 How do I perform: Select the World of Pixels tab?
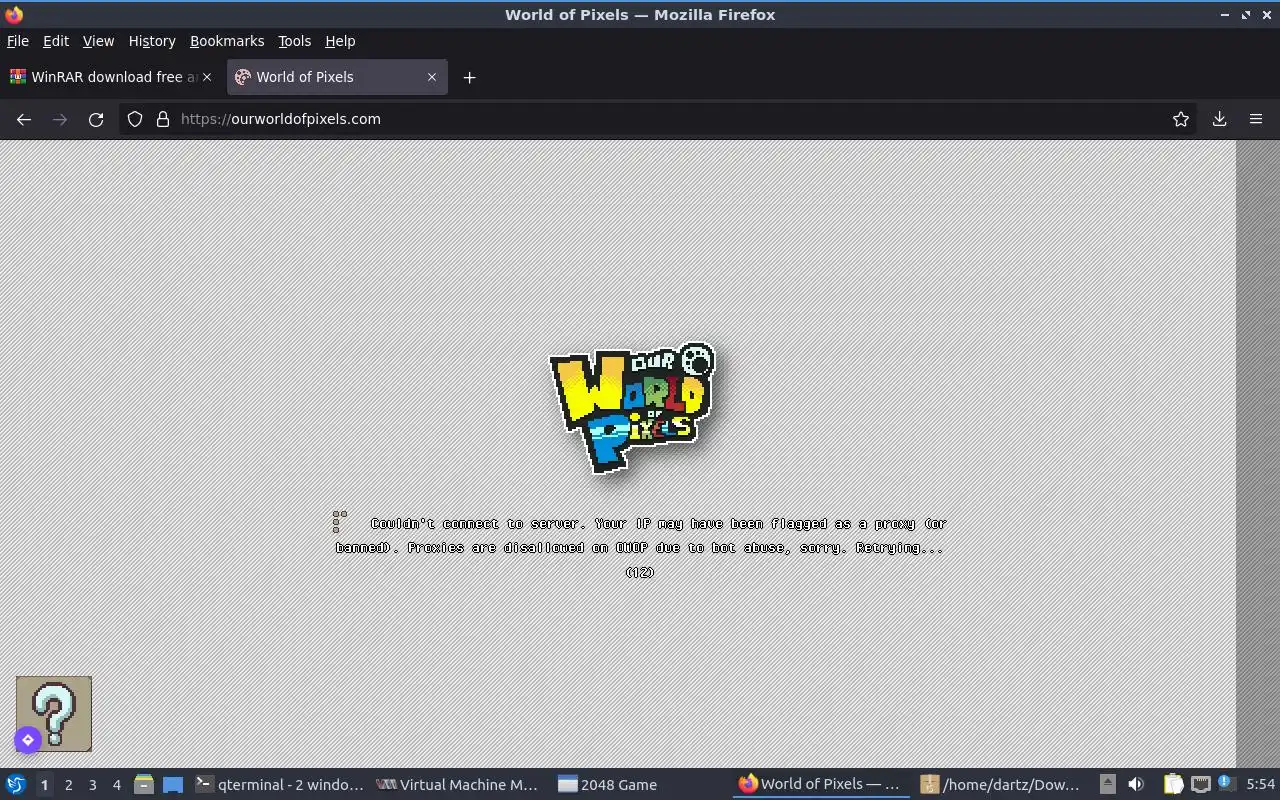pos(337,77)
